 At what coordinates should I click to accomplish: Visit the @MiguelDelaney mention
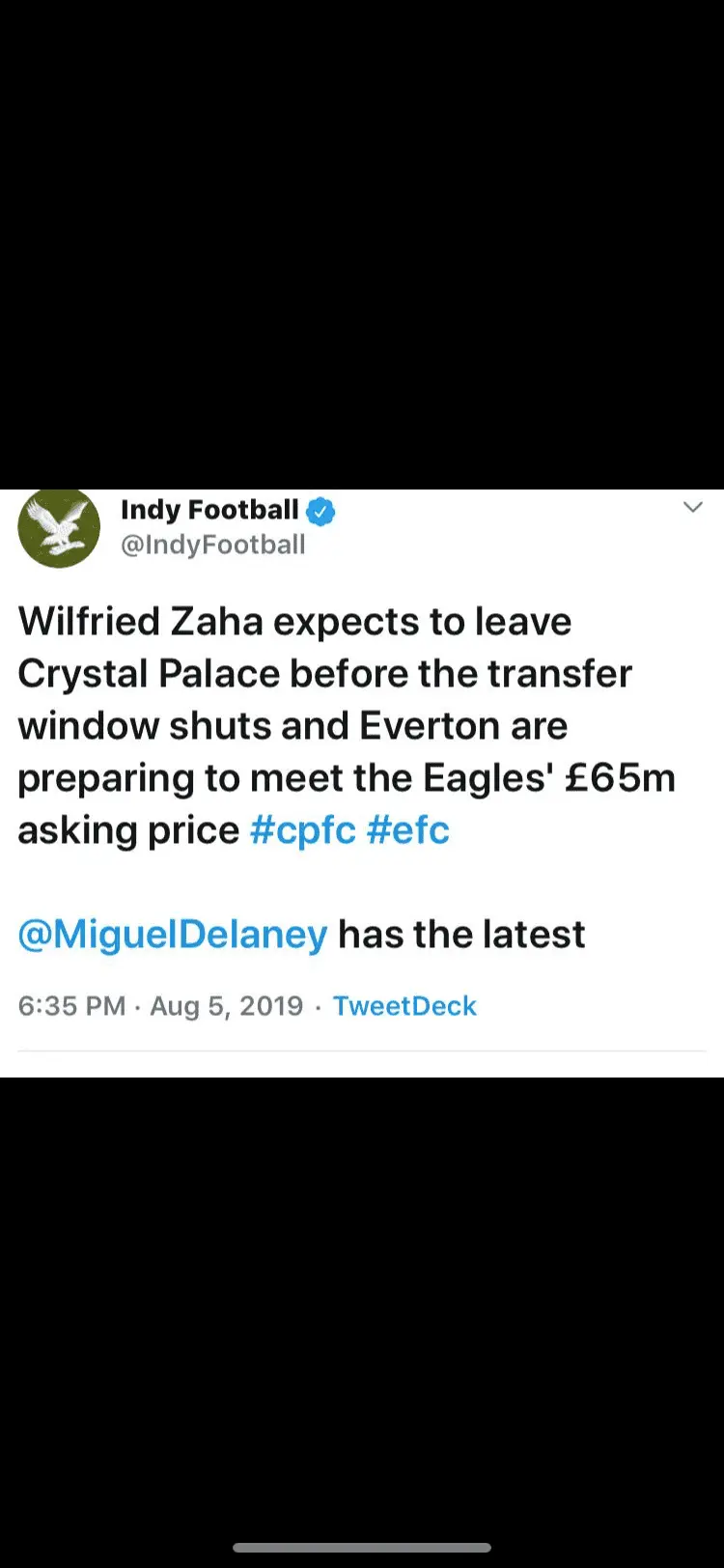point(173,935)
